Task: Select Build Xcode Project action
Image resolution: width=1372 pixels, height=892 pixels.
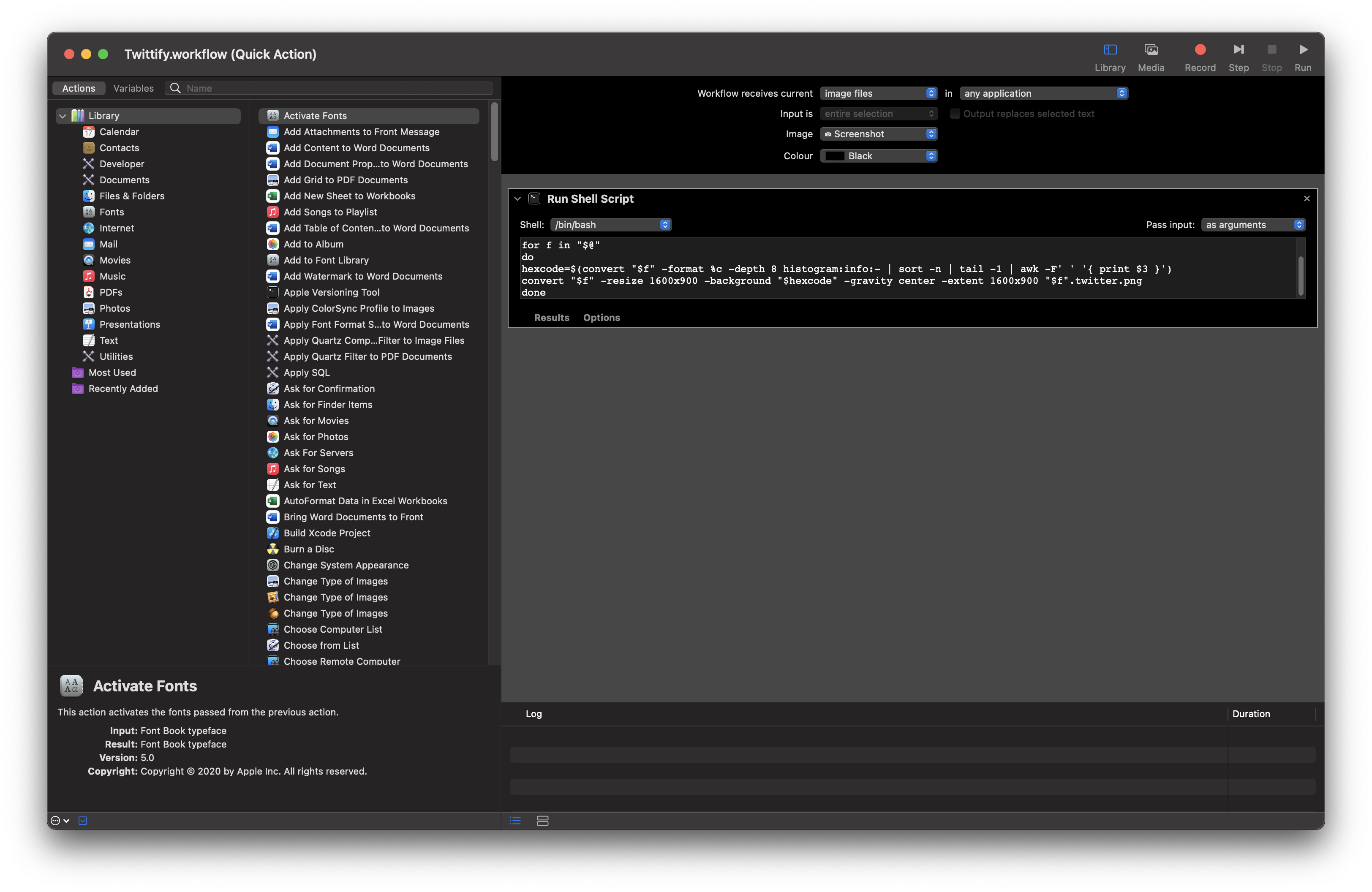Action: [x=326, y=533]
